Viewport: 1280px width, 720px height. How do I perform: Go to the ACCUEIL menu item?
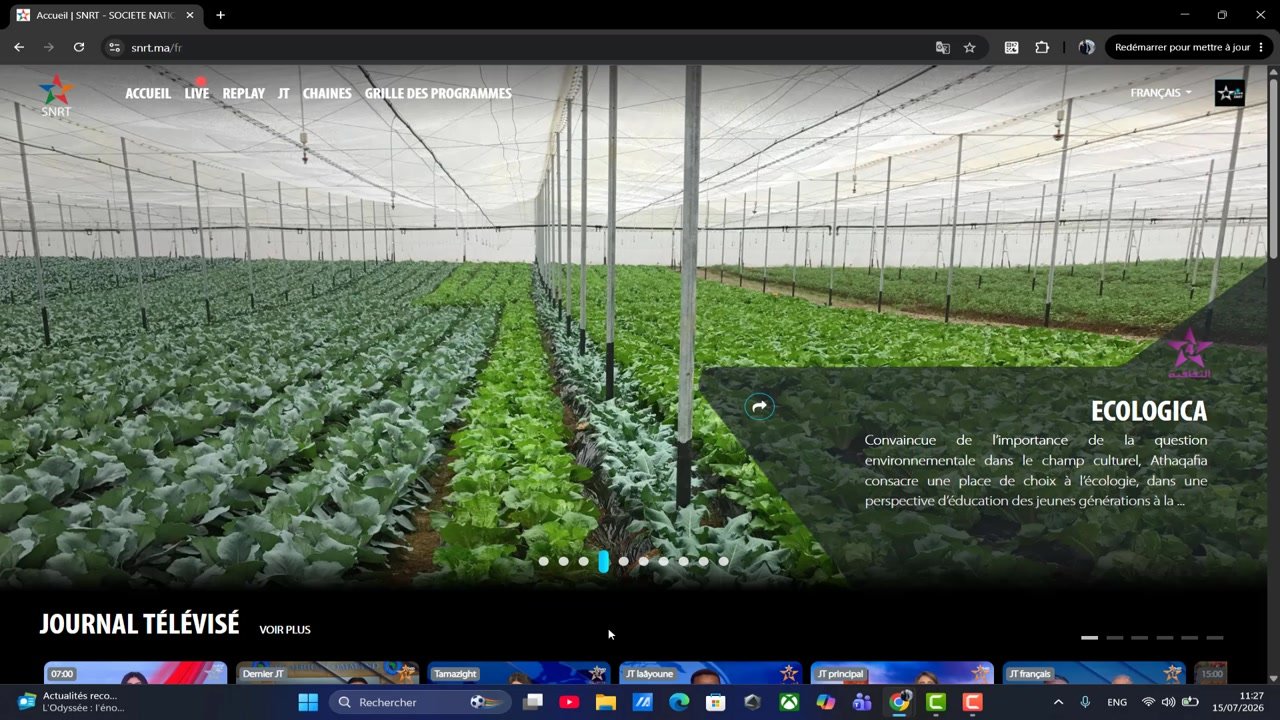point(148,94)
